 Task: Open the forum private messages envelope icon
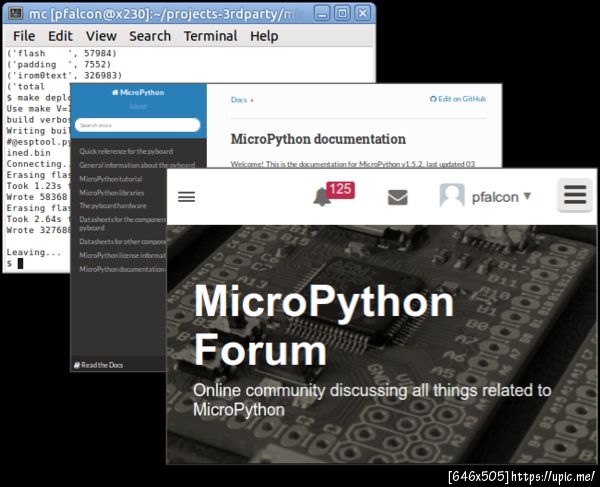tap(398, 197)
